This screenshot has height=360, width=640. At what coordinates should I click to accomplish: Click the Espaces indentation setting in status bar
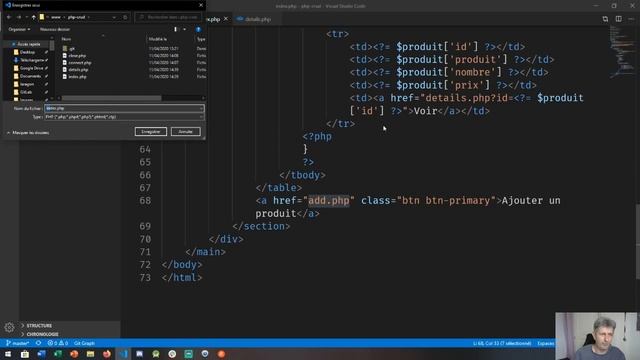pos(545,343)
